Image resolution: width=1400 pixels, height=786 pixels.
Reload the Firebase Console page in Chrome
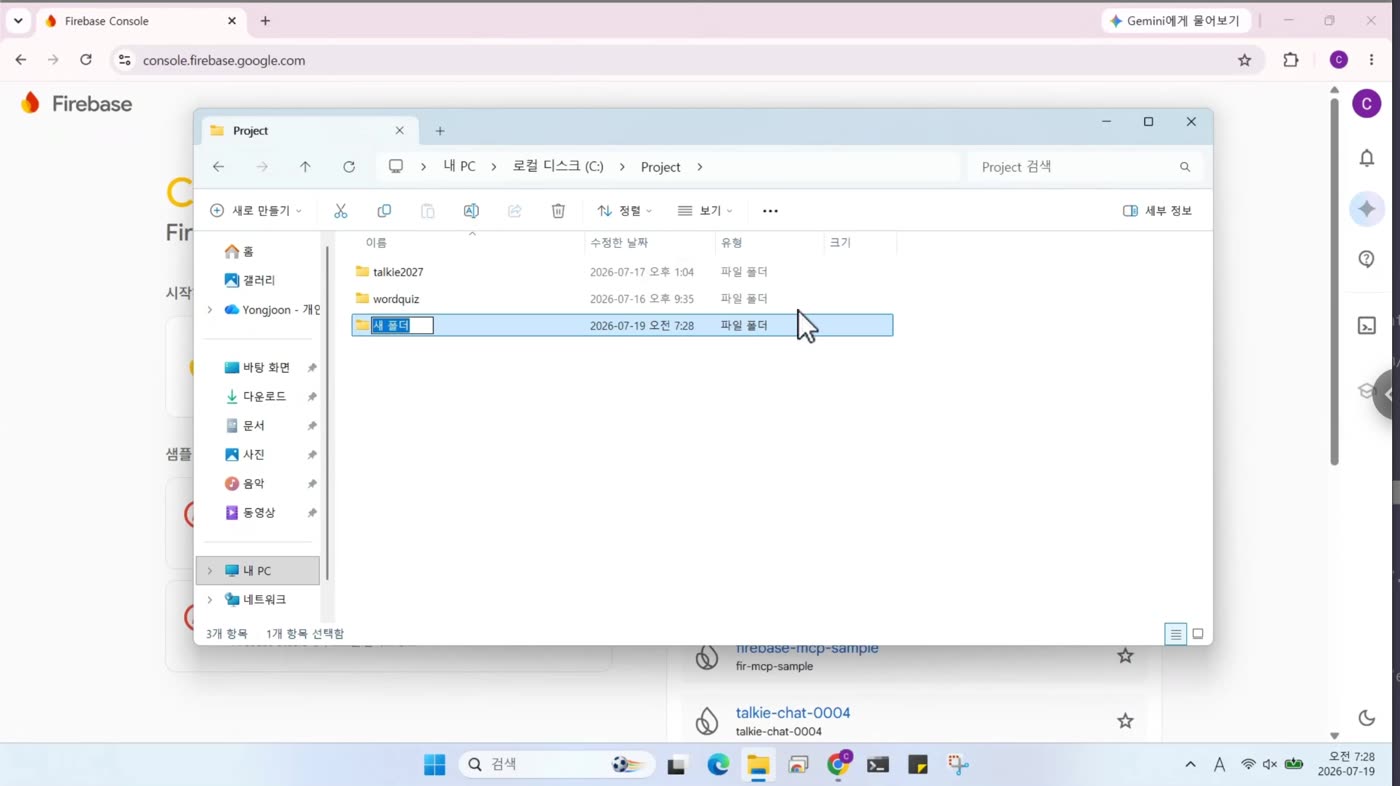coord(86,60)
